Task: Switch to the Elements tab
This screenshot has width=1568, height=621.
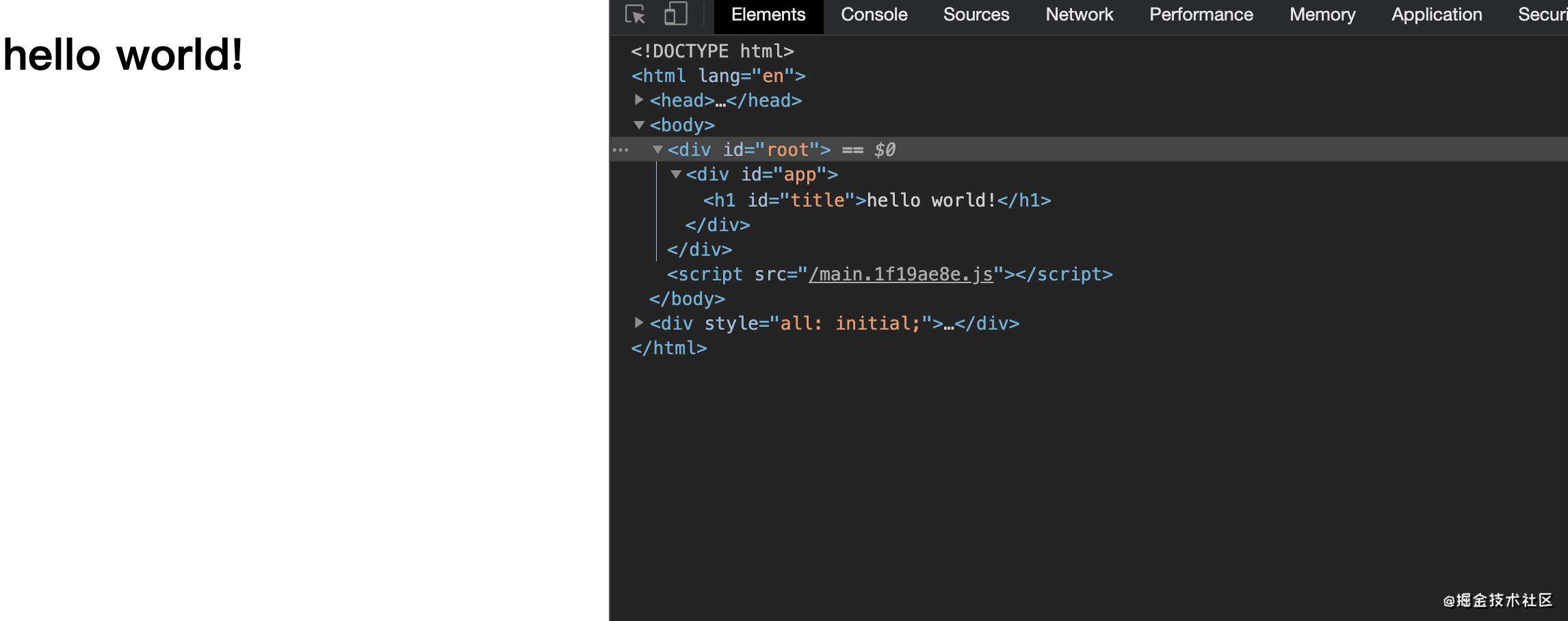Action: (768, 15)
